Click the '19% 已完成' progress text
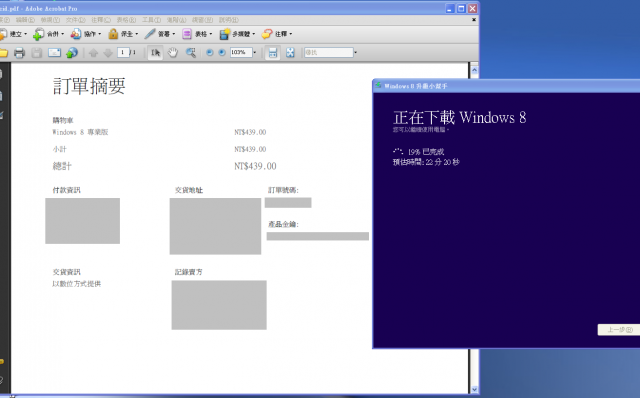Viewport: 640px width, 398px height. (426, 152)
